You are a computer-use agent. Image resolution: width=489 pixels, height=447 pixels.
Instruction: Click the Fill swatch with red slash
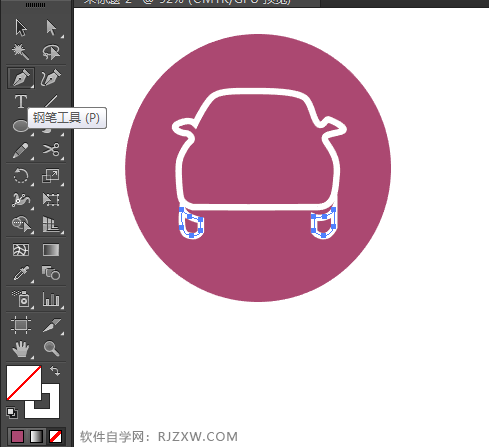pyautogui.click(x=24, y=383)
